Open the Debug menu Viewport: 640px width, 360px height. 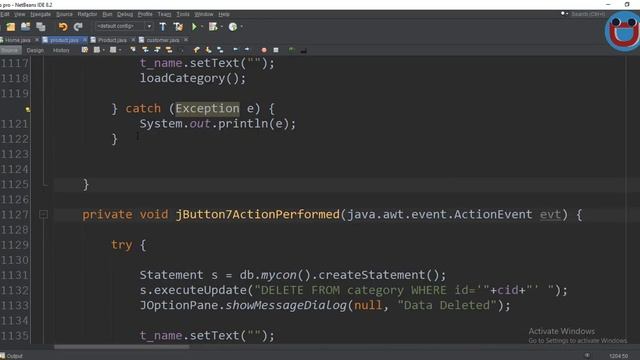pos(125,14)
